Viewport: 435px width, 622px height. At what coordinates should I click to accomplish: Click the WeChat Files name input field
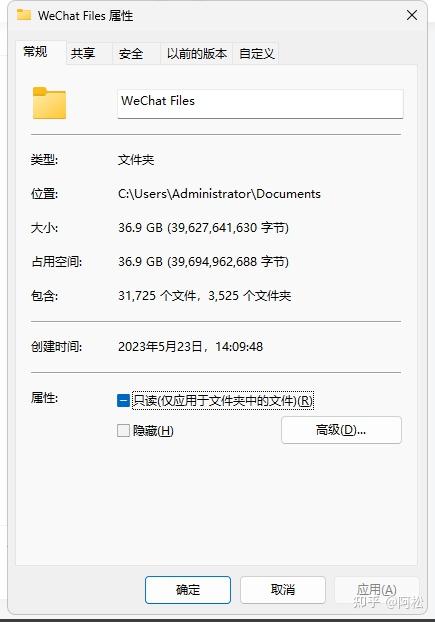(260, 103)
